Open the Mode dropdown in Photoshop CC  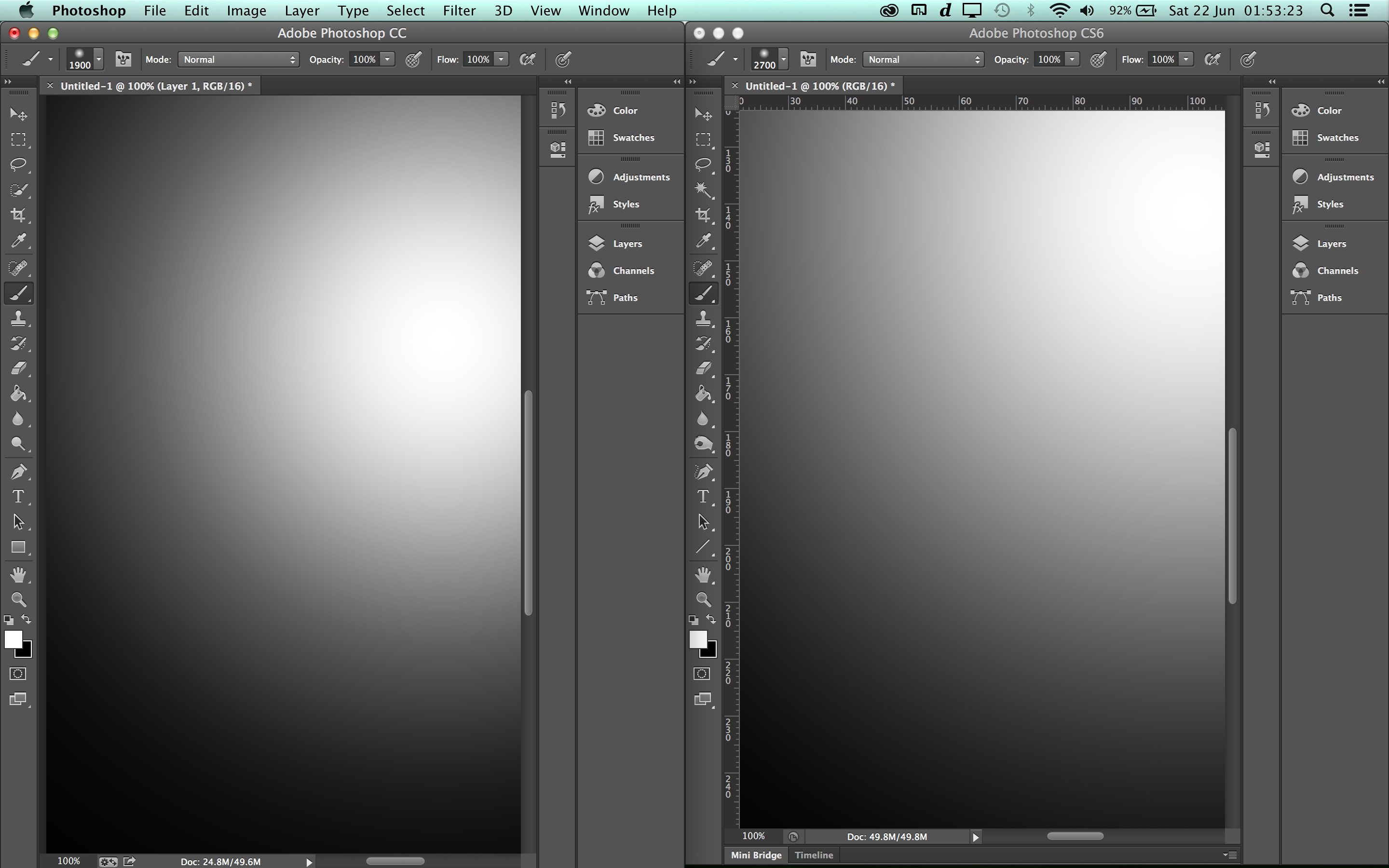238,59
